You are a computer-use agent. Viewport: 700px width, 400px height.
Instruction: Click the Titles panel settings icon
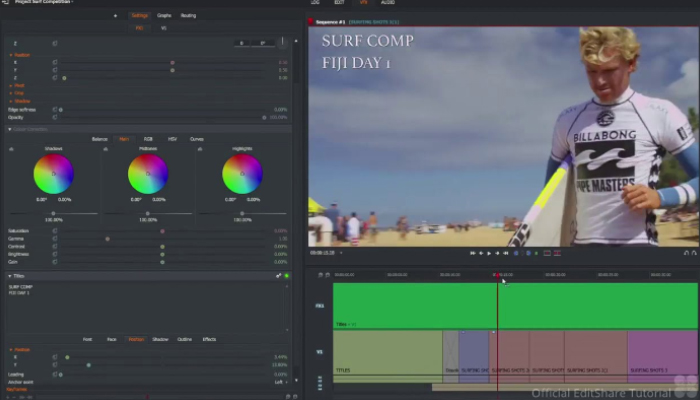tap(278, 275)
